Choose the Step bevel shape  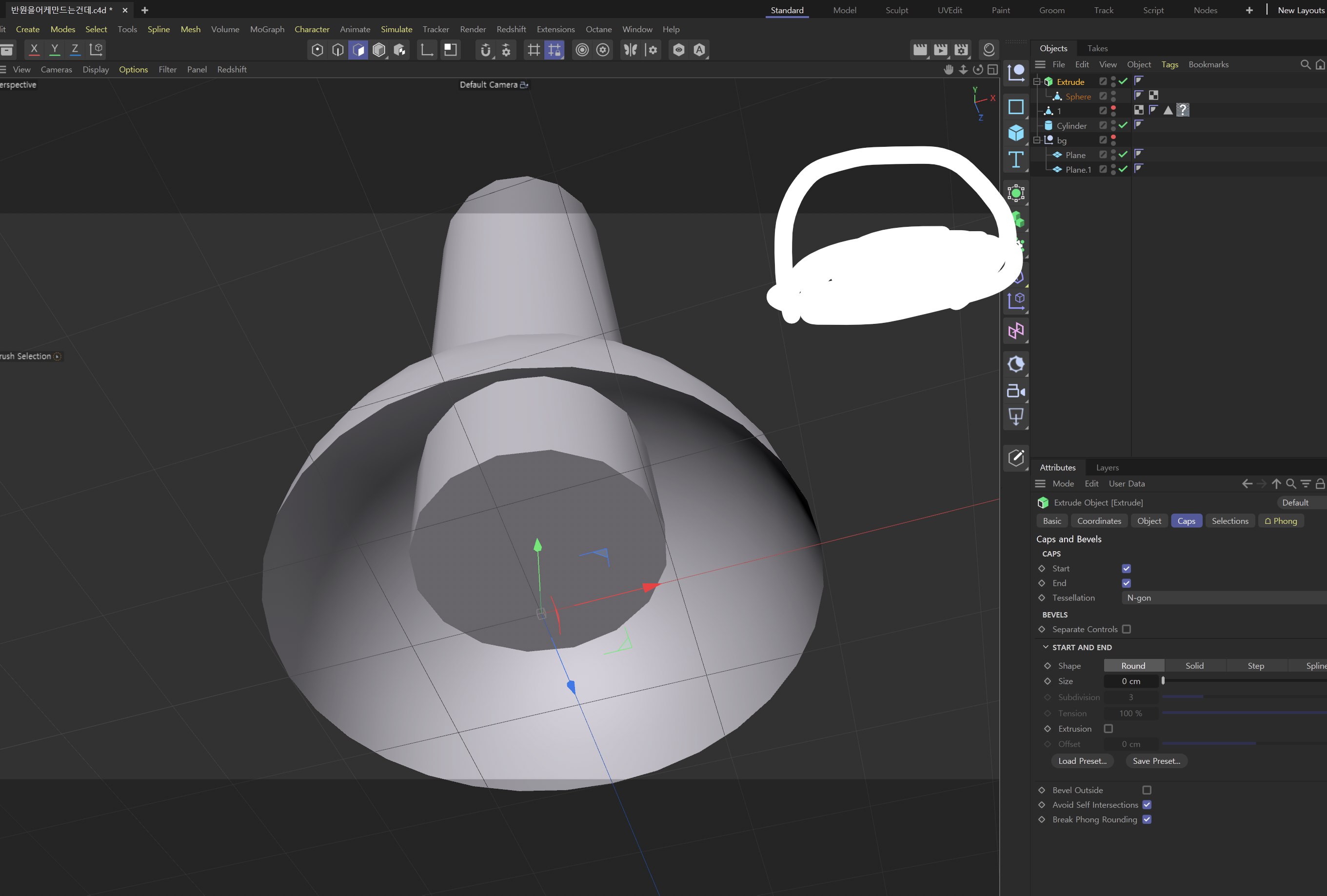[x=1256, y=666]
